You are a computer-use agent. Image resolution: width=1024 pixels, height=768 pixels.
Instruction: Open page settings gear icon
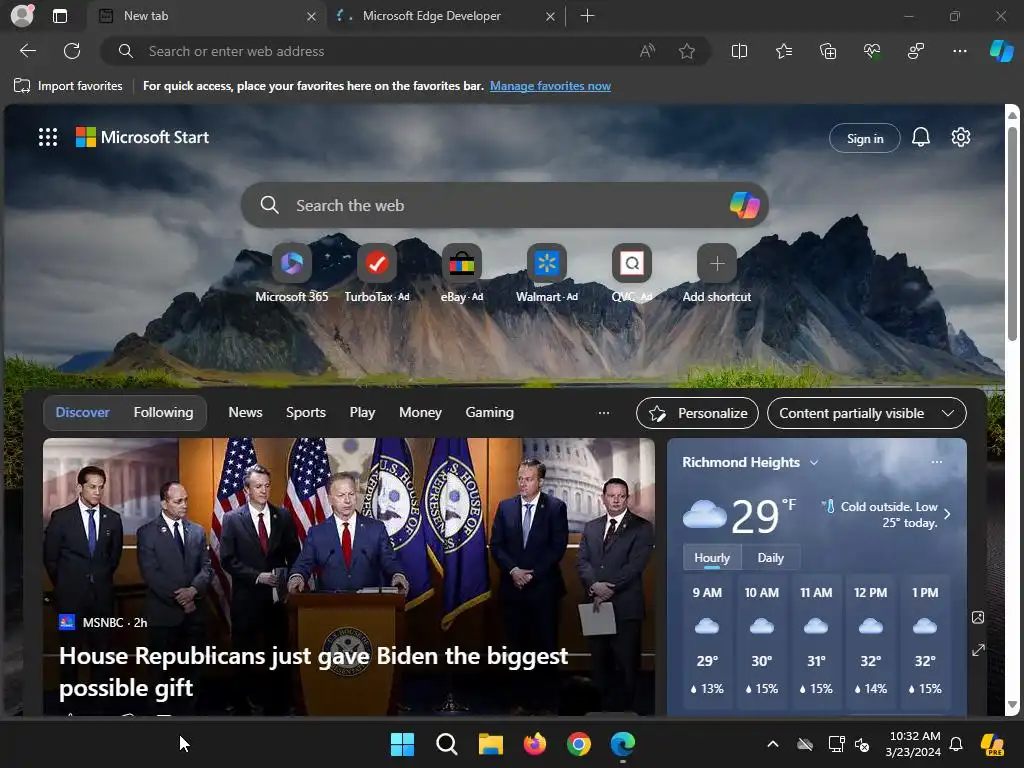961,137
